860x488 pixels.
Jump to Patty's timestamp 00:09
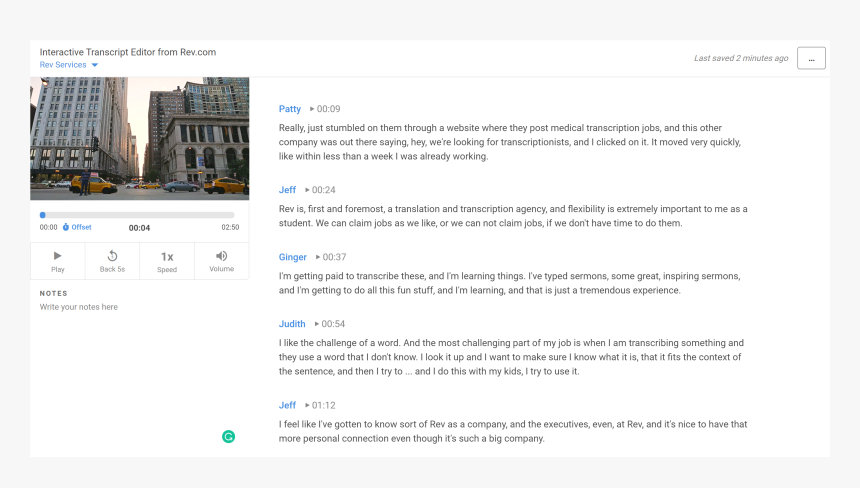click(x=325, y=109)
